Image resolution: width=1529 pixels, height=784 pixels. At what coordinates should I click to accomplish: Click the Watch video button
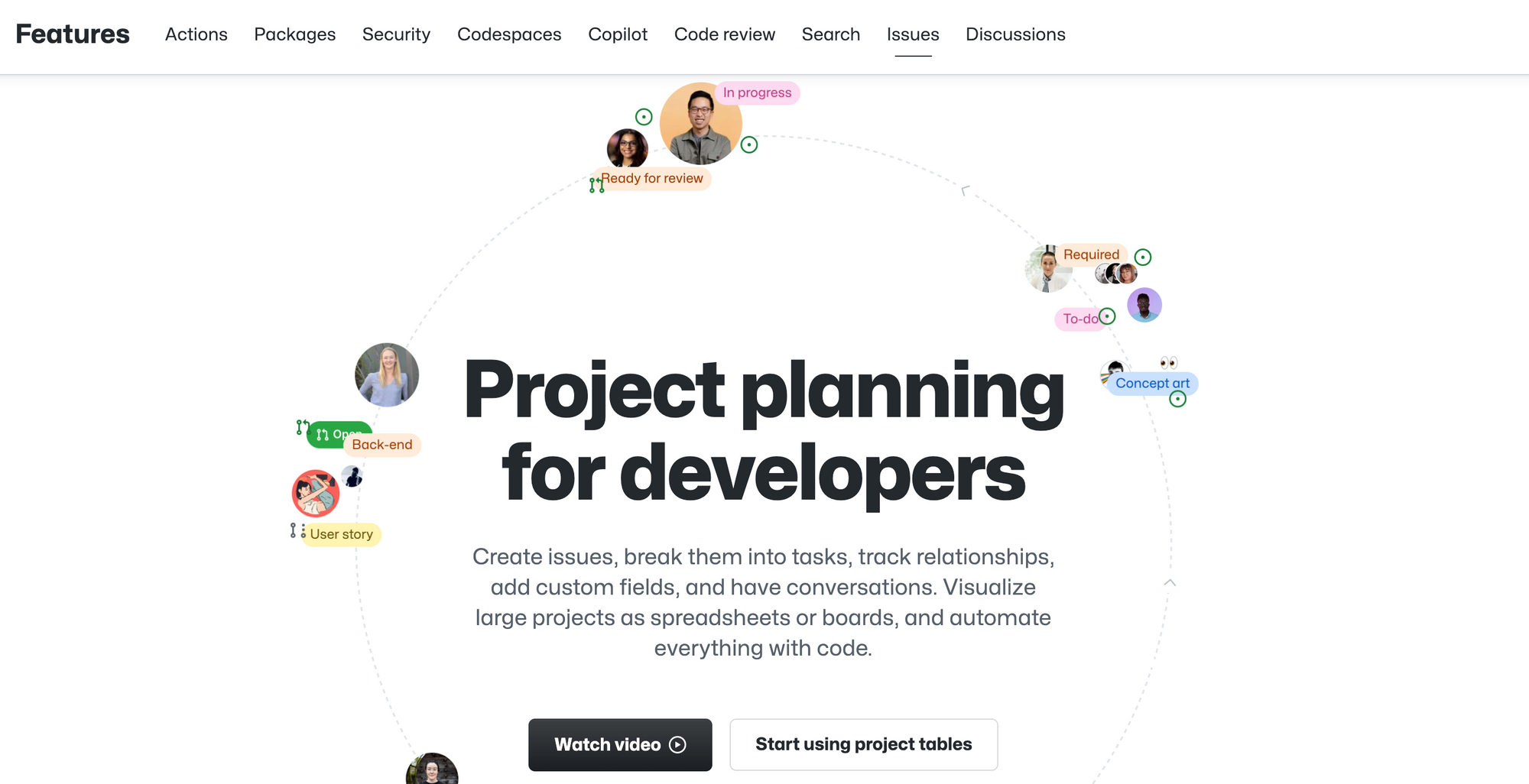620,744
